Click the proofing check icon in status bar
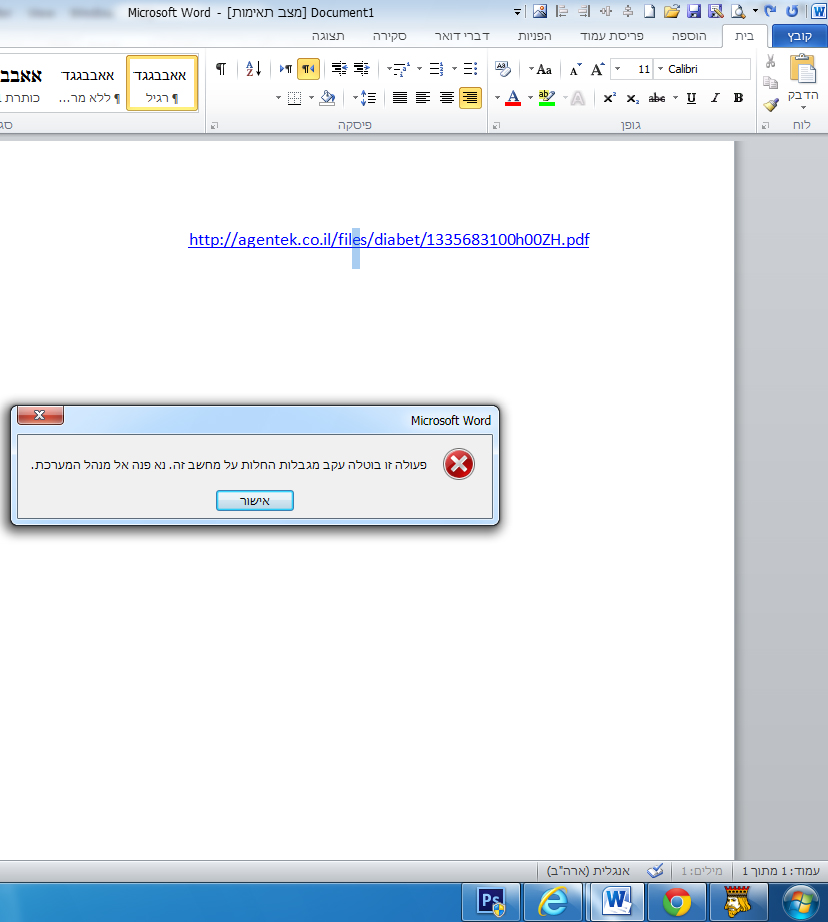828x922 pixels. point(655,871)
